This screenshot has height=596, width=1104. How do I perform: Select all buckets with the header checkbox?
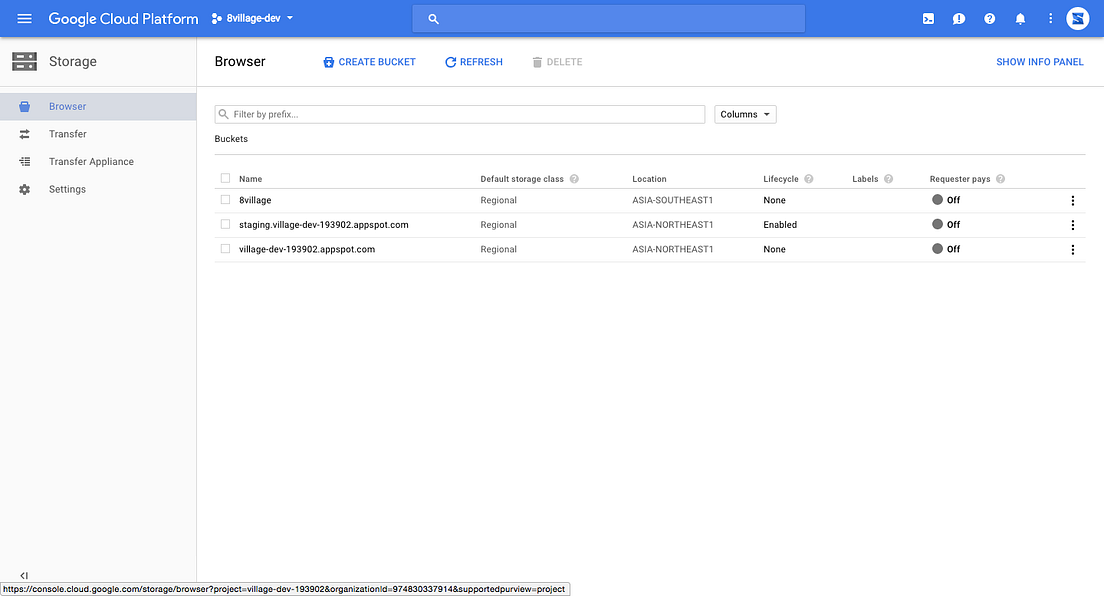pyautogui.click(x=225, y=178)
